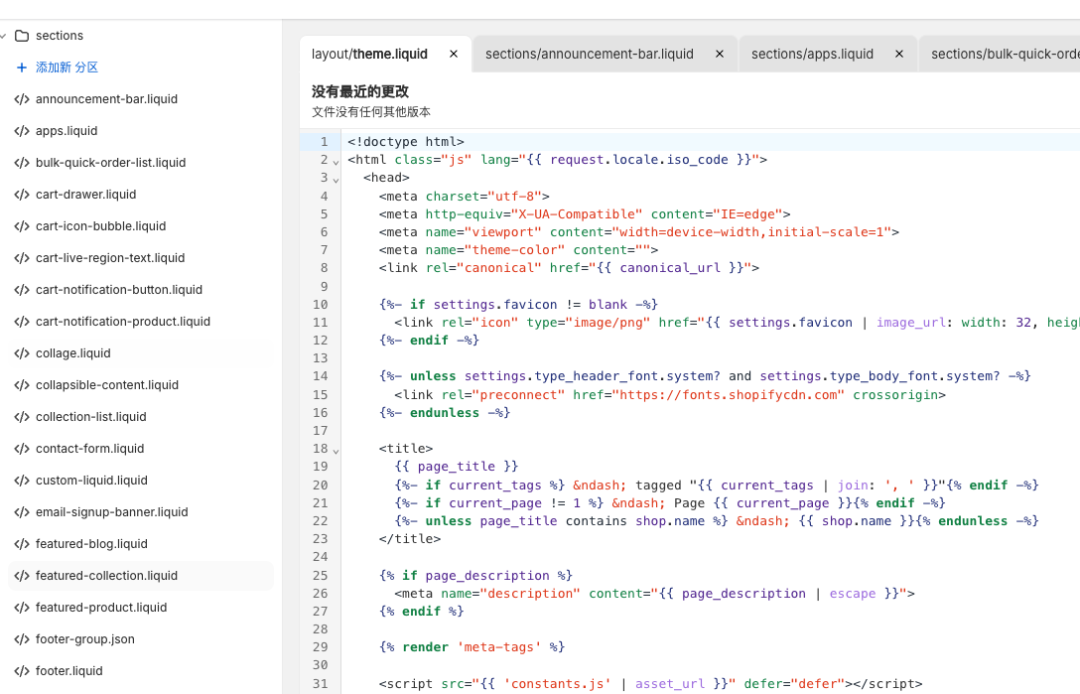Viewport: 1080px width, 694px height.
Task: Select cart-notification-product.liquid file
Action: tap(123, 322)
